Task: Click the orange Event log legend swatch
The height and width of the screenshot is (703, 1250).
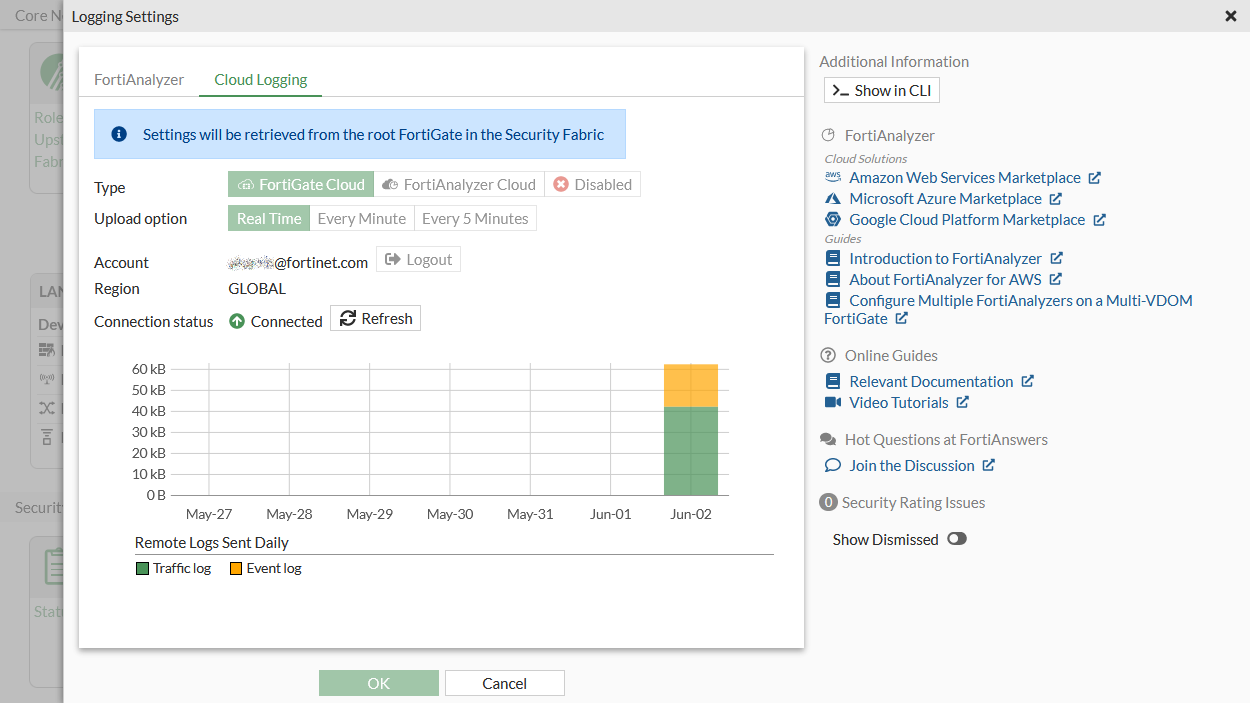Action: coord(236,568)
